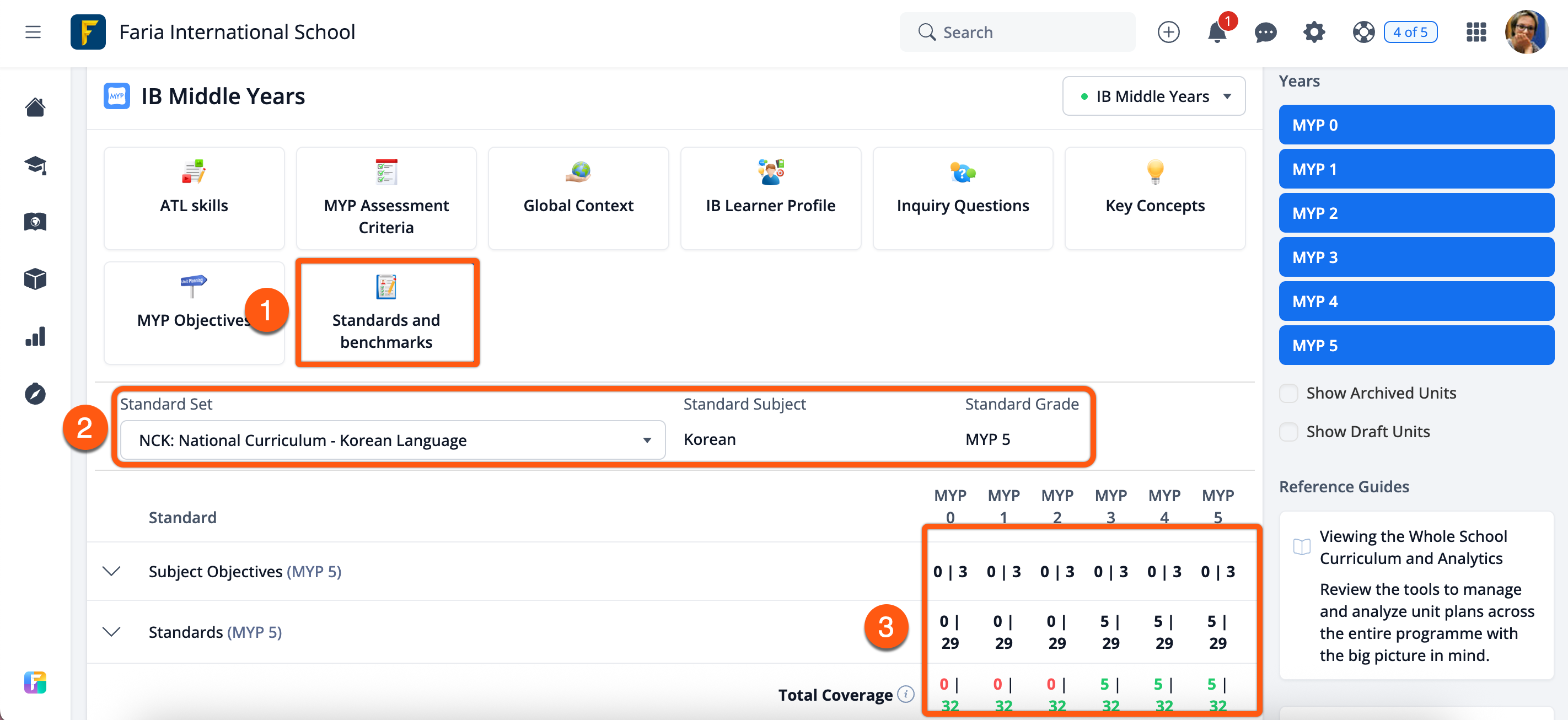This screenshot has width=1568, height=720.
Task: Enable Show Draft Units checkbox
Action: coord(1288,432)
